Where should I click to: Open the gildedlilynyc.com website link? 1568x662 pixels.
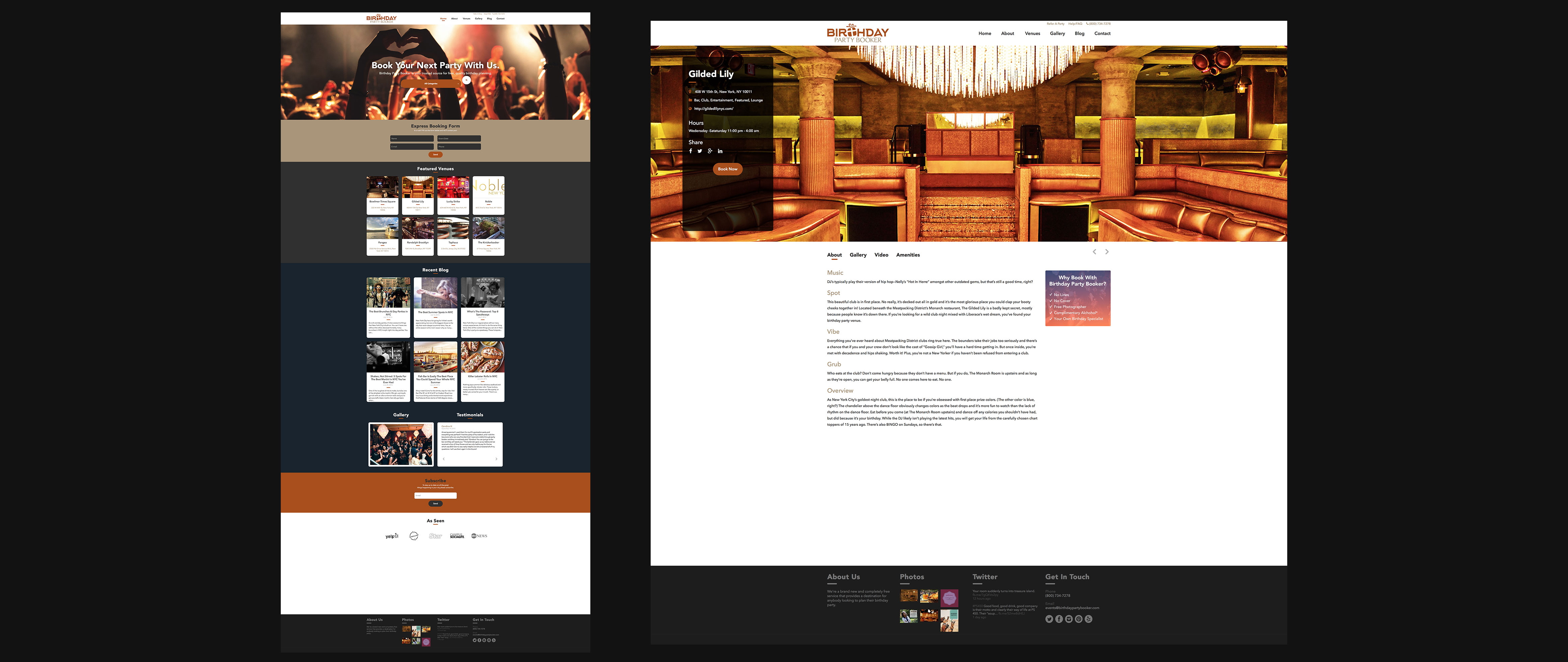click(713, 109)
